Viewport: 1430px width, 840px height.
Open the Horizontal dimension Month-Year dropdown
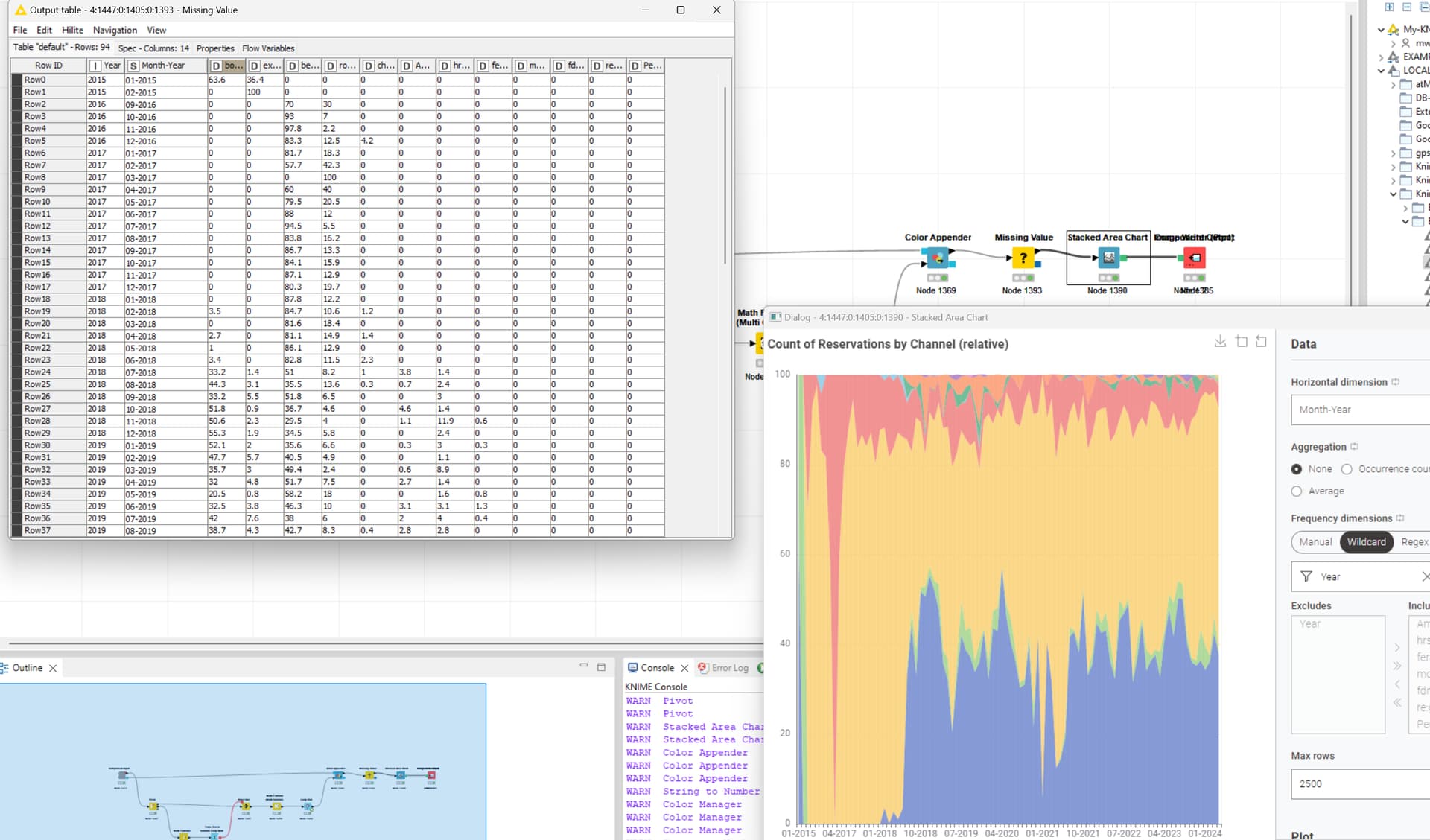(1360, 410)
